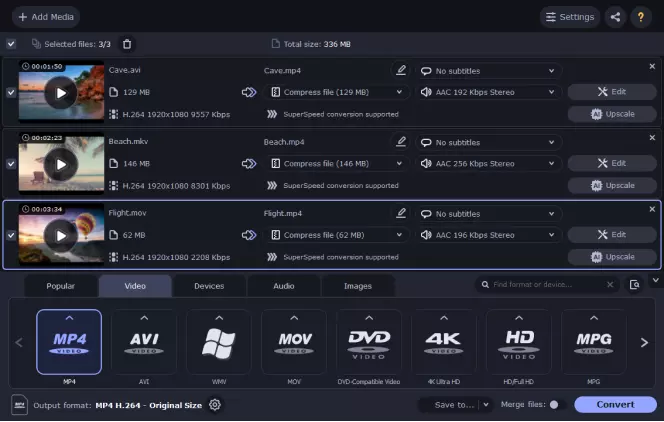Image resolution: width=664 pixels, height=422 pixels.
Task: Click AI Upscale for Beach.mkv
Action: [x=612, y=185]
